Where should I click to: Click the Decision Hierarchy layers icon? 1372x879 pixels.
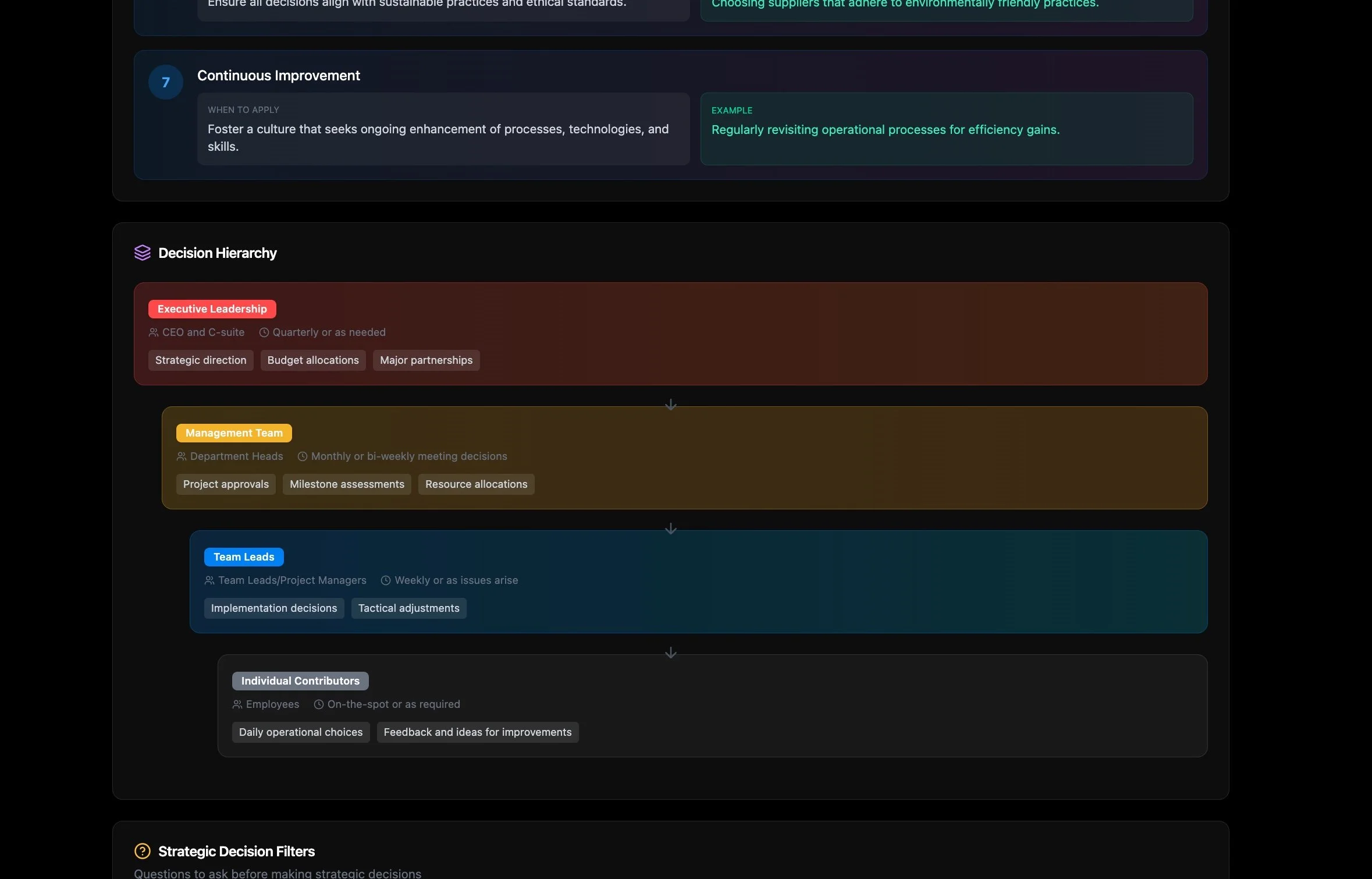(x=142, y=253)
